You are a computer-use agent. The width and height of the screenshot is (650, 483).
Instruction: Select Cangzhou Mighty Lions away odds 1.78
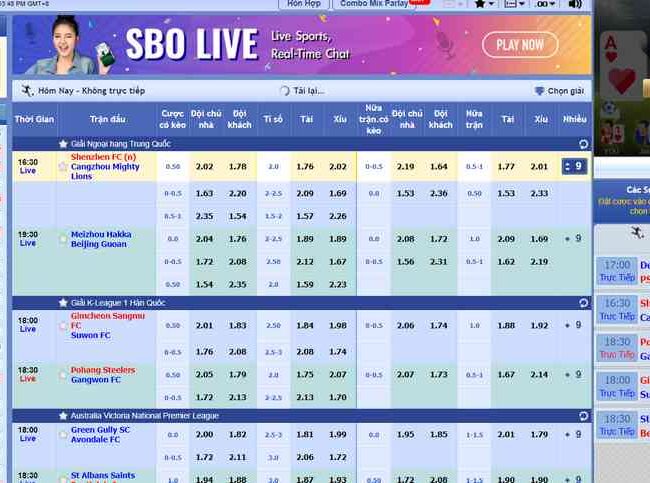[x=238, y=167]
